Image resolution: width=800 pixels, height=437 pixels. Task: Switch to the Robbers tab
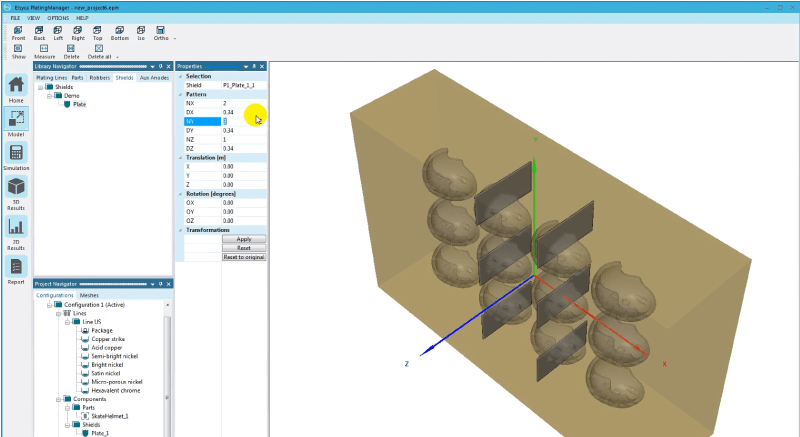tap(100, 77)
